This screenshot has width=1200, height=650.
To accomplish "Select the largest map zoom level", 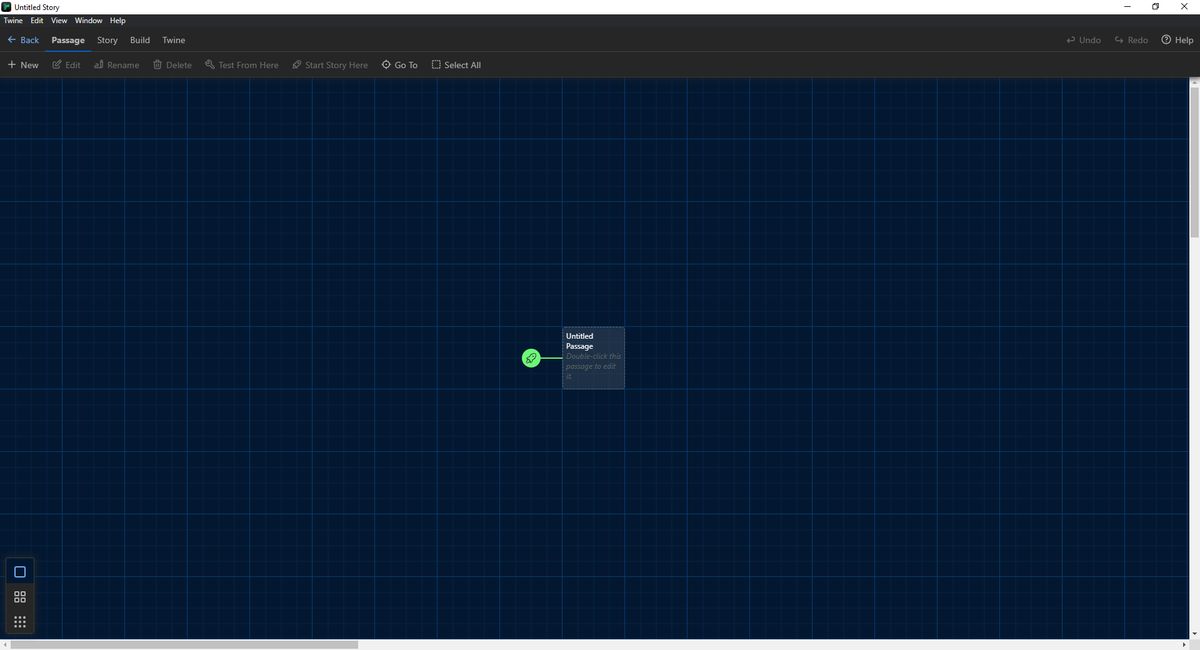I will tap(19, 571).
